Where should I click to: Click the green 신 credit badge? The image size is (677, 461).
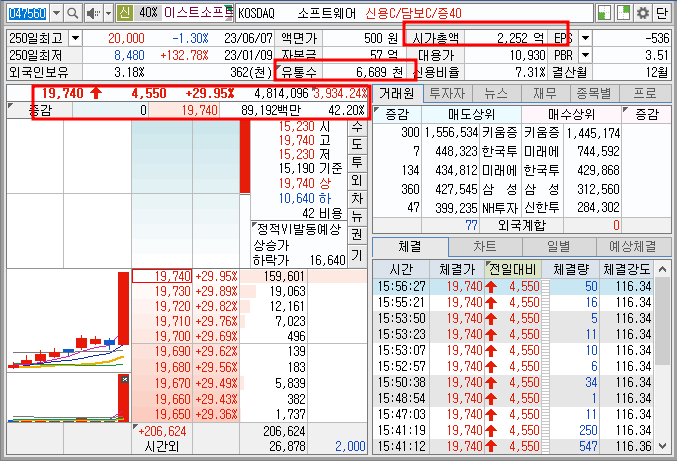[124, 13]
